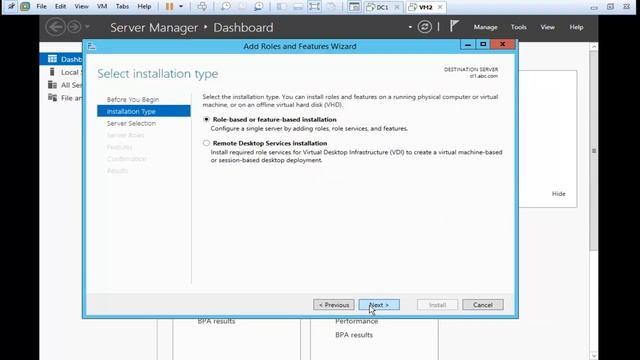Close the Add Roles and Features Wizard
Viewport: 640px width, 360px height.
pos(502,44)
